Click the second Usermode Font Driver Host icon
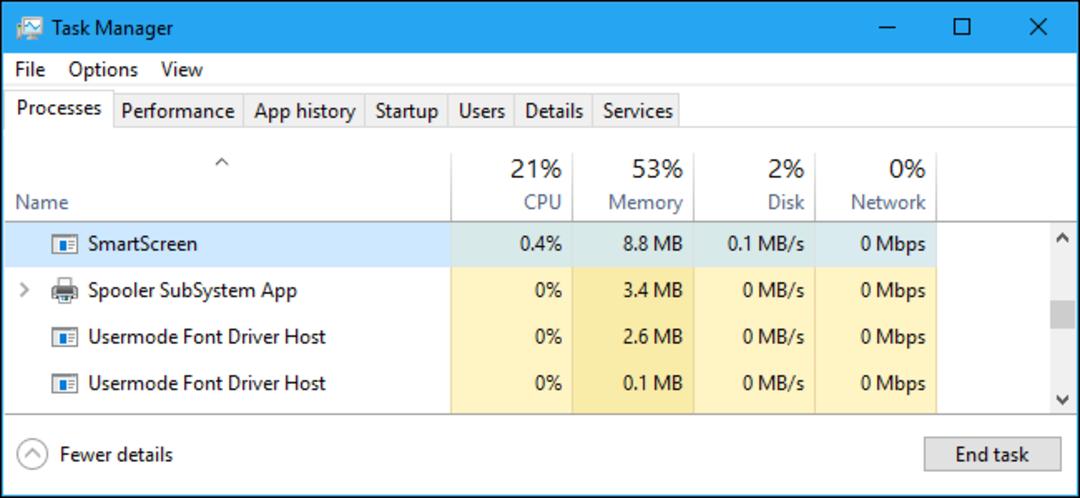1080x498 pixels. (x=64, y=384)
